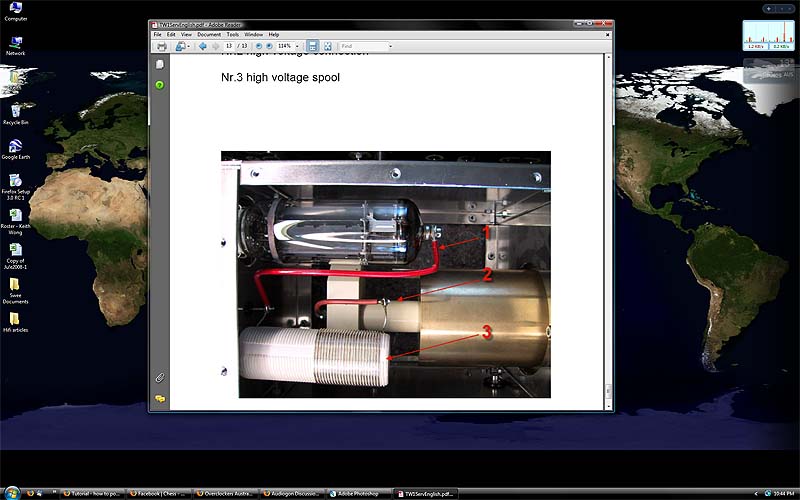Click the collaborate/email icon beside Print

tap(180, 46)
